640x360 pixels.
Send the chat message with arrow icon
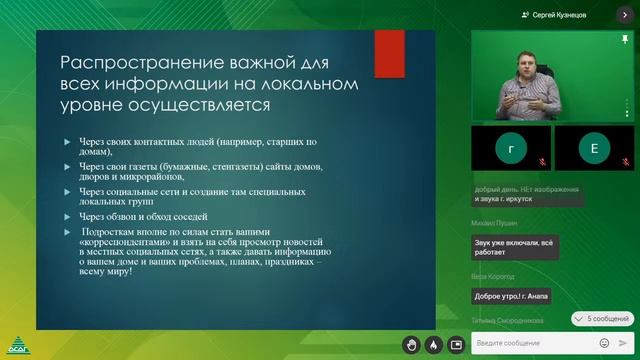[x=623, y=343]
